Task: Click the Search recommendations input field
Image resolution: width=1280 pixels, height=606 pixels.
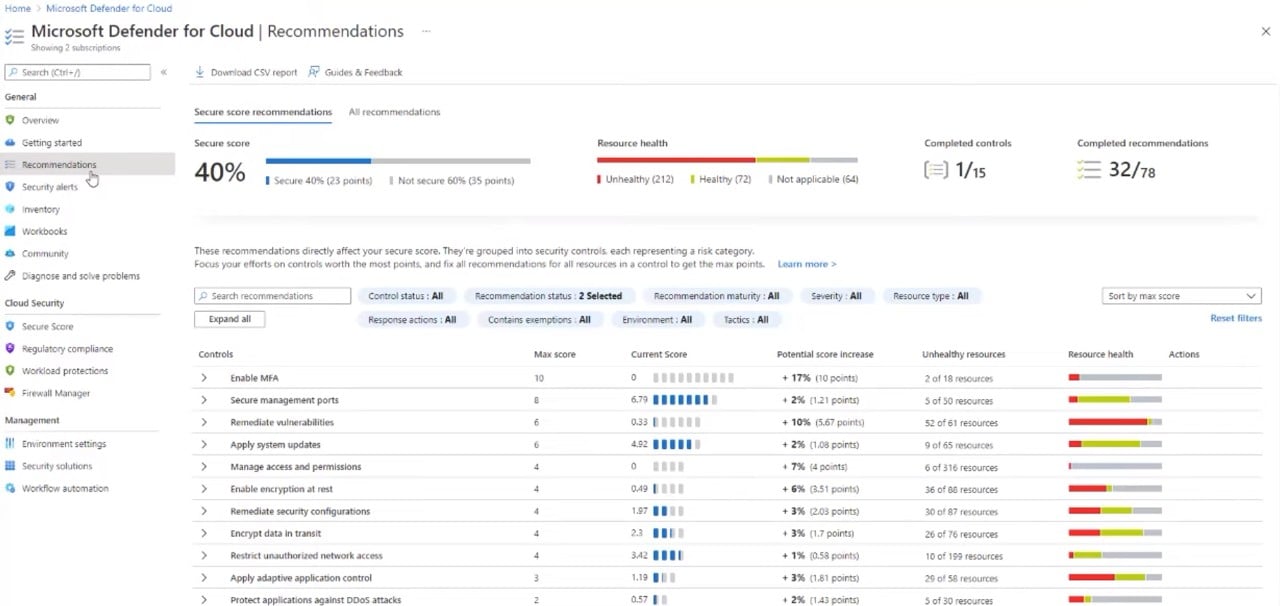Action: coord(272,296)
